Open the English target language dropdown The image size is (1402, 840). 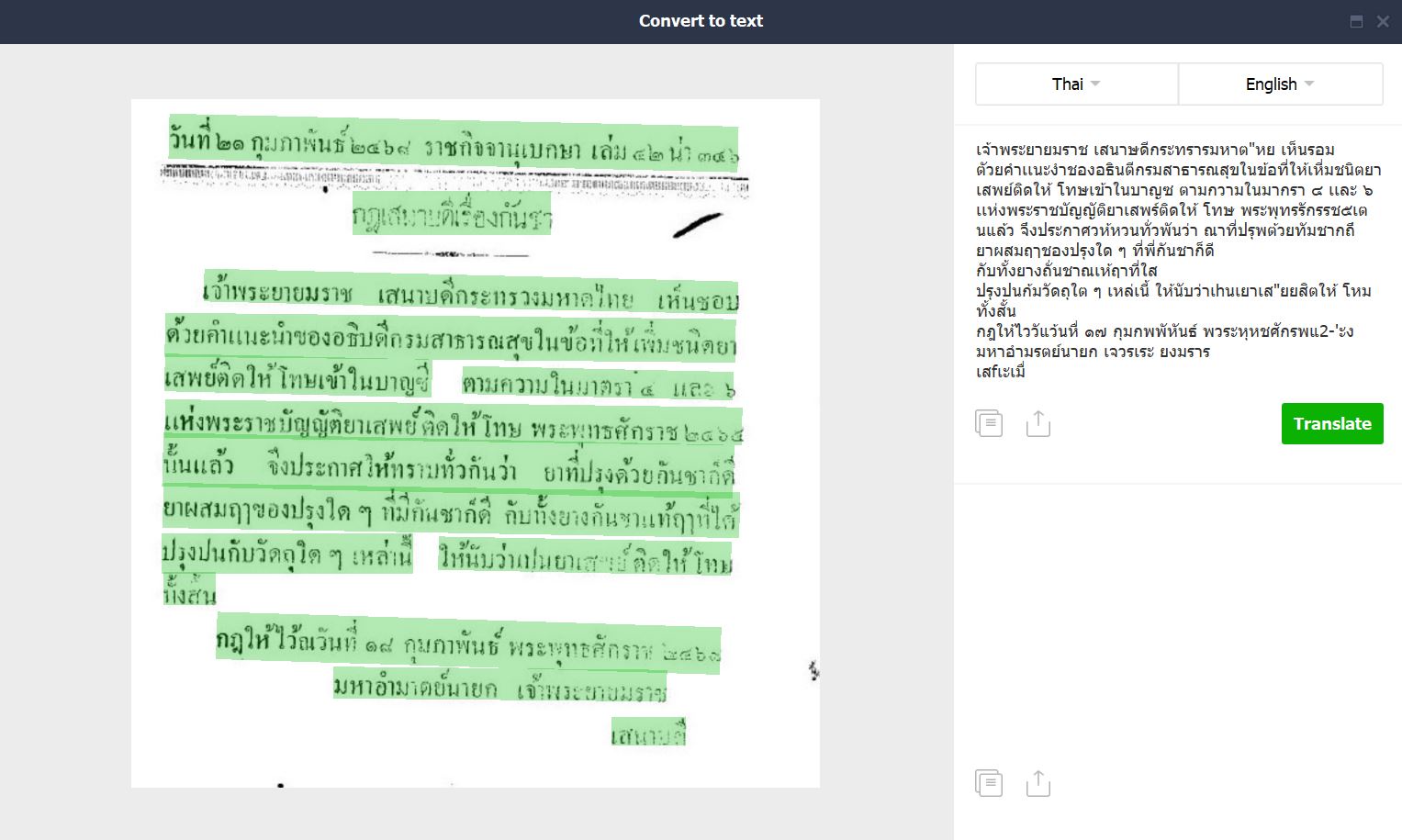pyautogui.click(x=1280, y=84)
